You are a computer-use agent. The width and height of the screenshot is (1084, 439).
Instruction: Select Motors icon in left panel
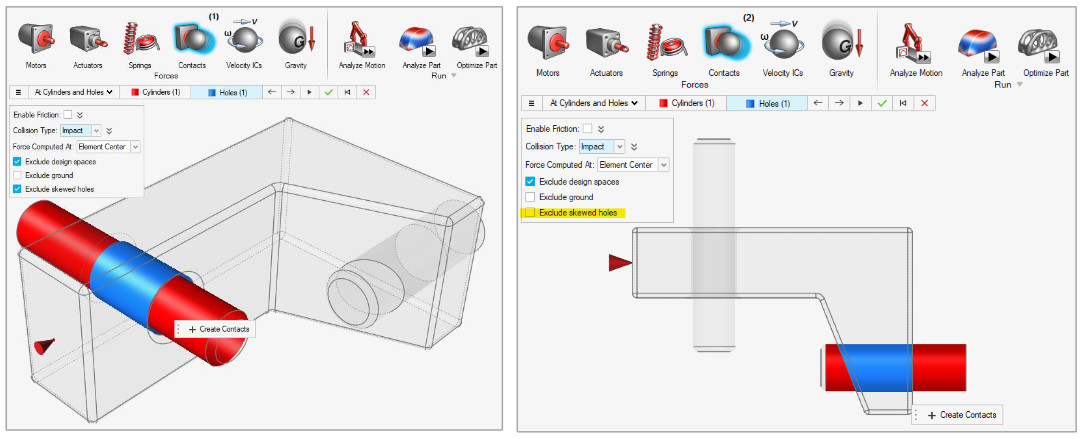(37, 41)
